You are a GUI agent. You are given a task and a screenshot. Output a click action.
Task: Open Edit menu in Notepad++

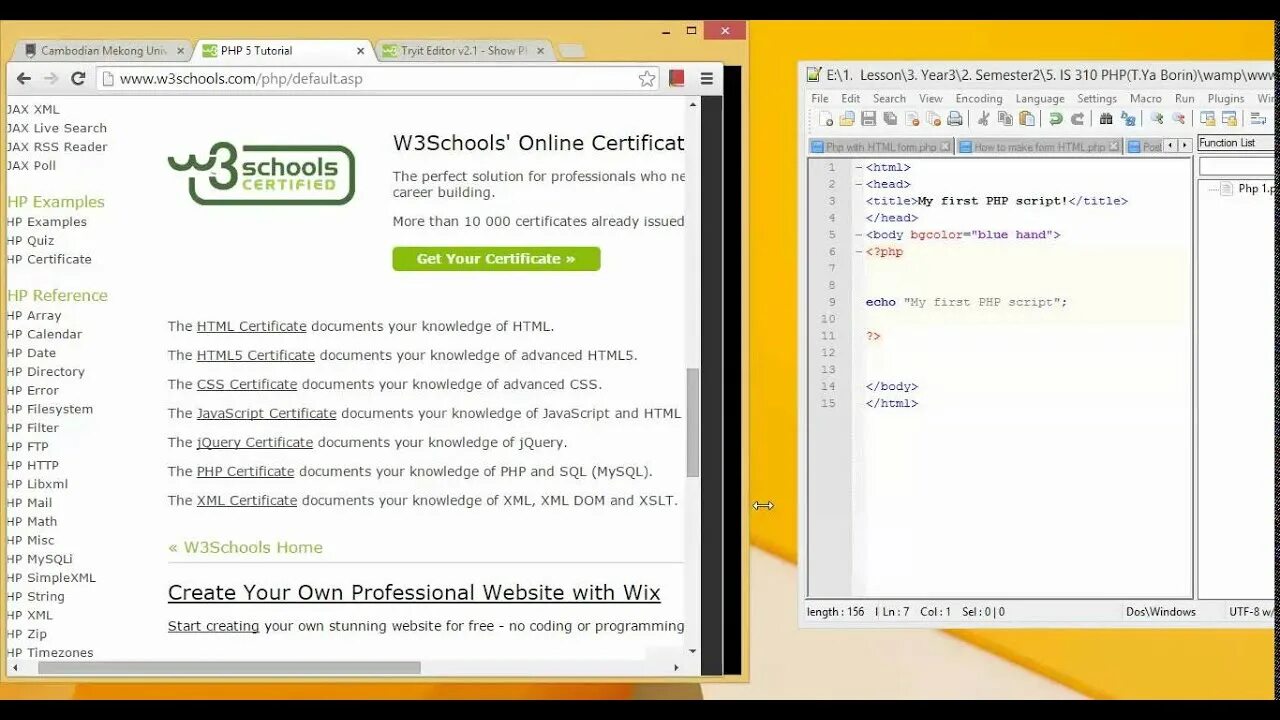coord(850,98)
